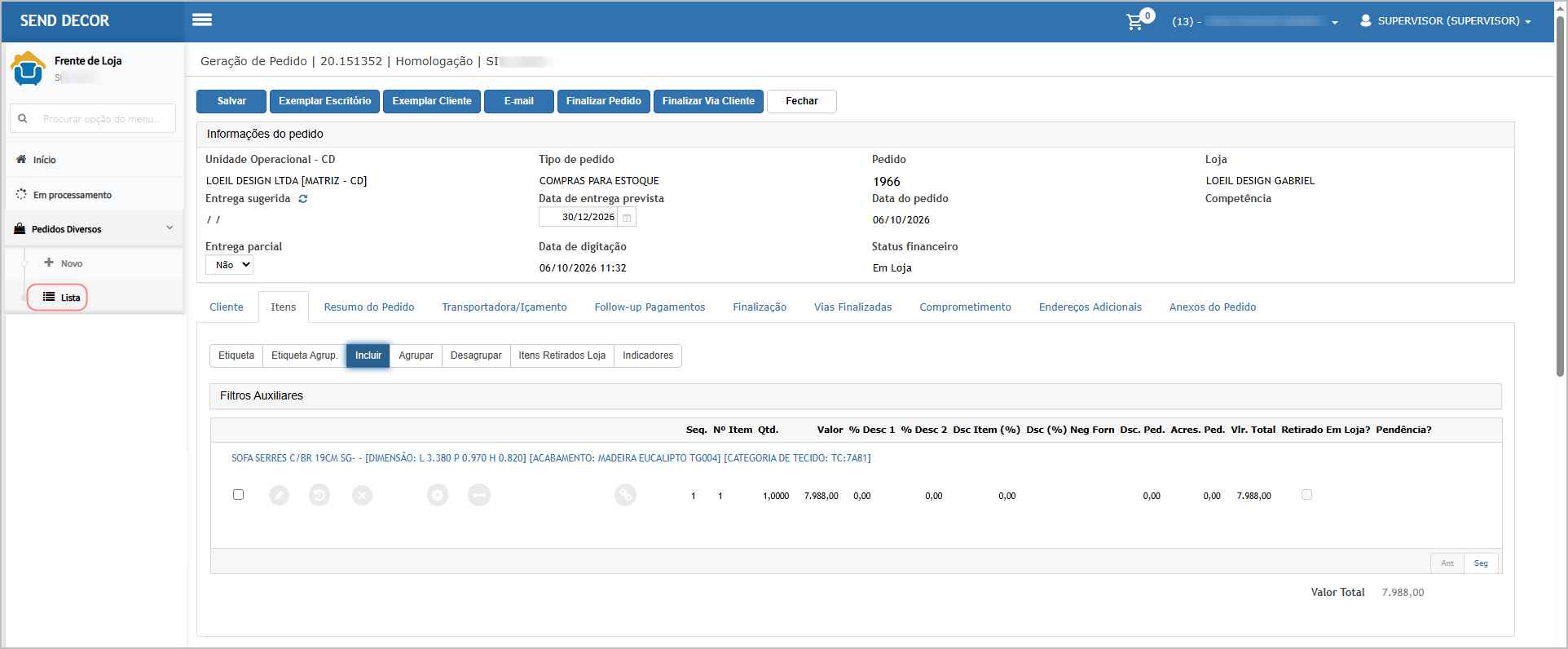Click the Desagrupar button

click(476, 355)
